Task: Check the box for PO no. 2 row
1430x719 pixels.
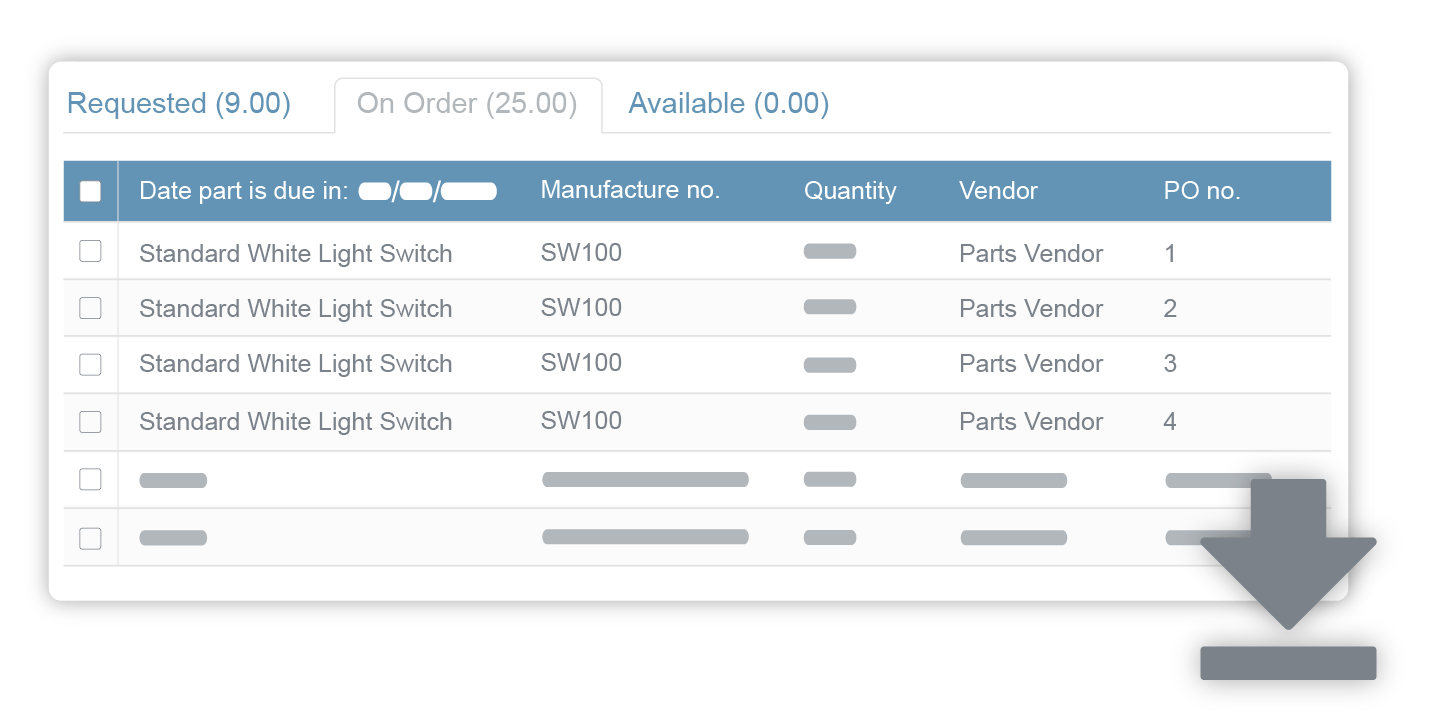Action: (90, 308)
